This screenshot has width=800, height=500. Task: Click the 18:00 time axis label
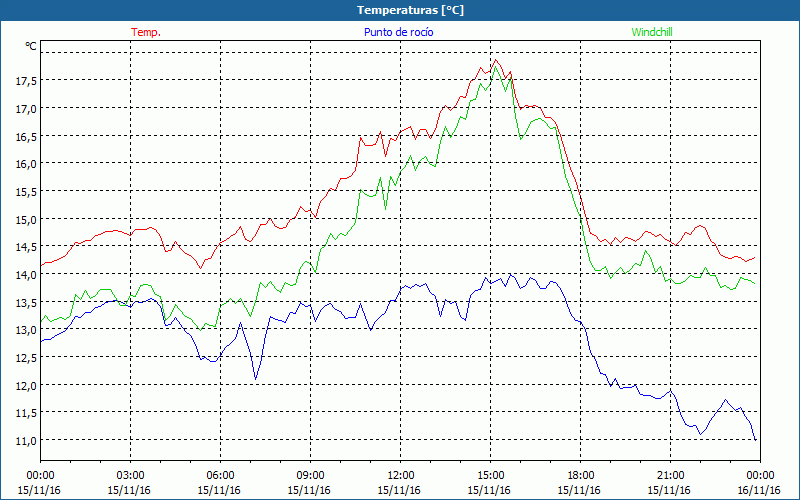(581, 476)
